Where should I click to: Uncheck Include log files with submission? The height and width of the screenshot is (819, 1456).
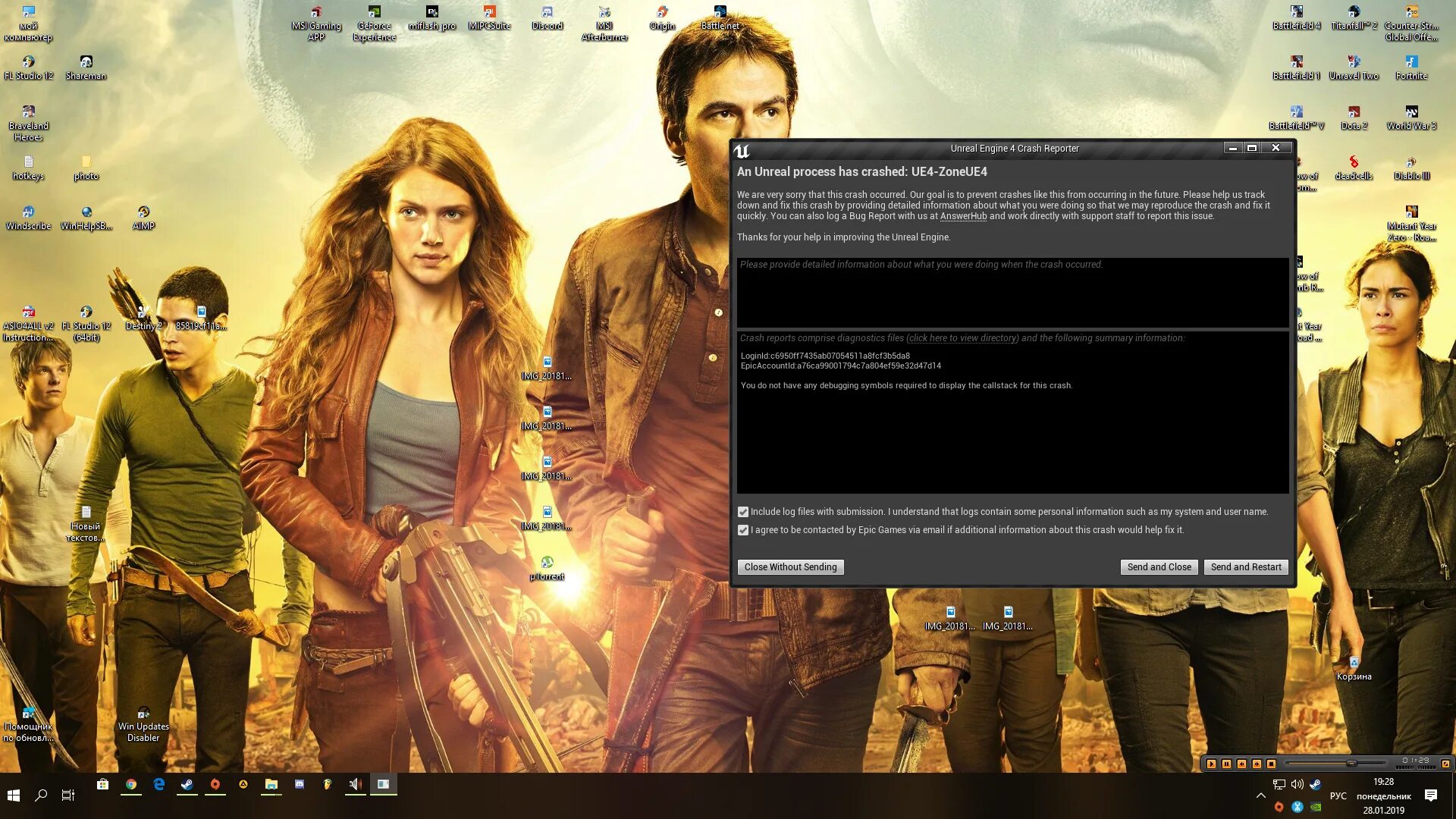pos(743,512)
